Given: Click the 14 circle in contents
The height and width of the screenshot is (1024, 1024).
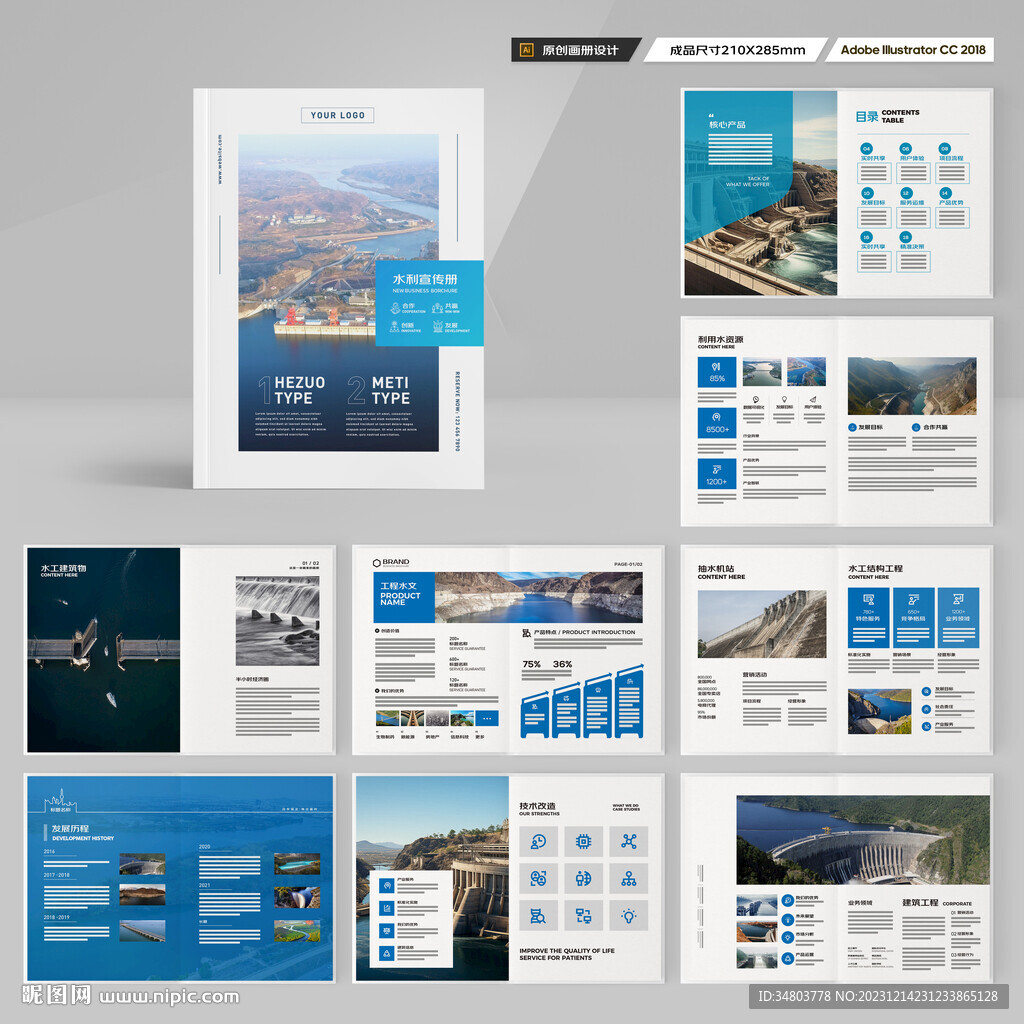Looking at the screenshot, I should [x=944, y=193].
